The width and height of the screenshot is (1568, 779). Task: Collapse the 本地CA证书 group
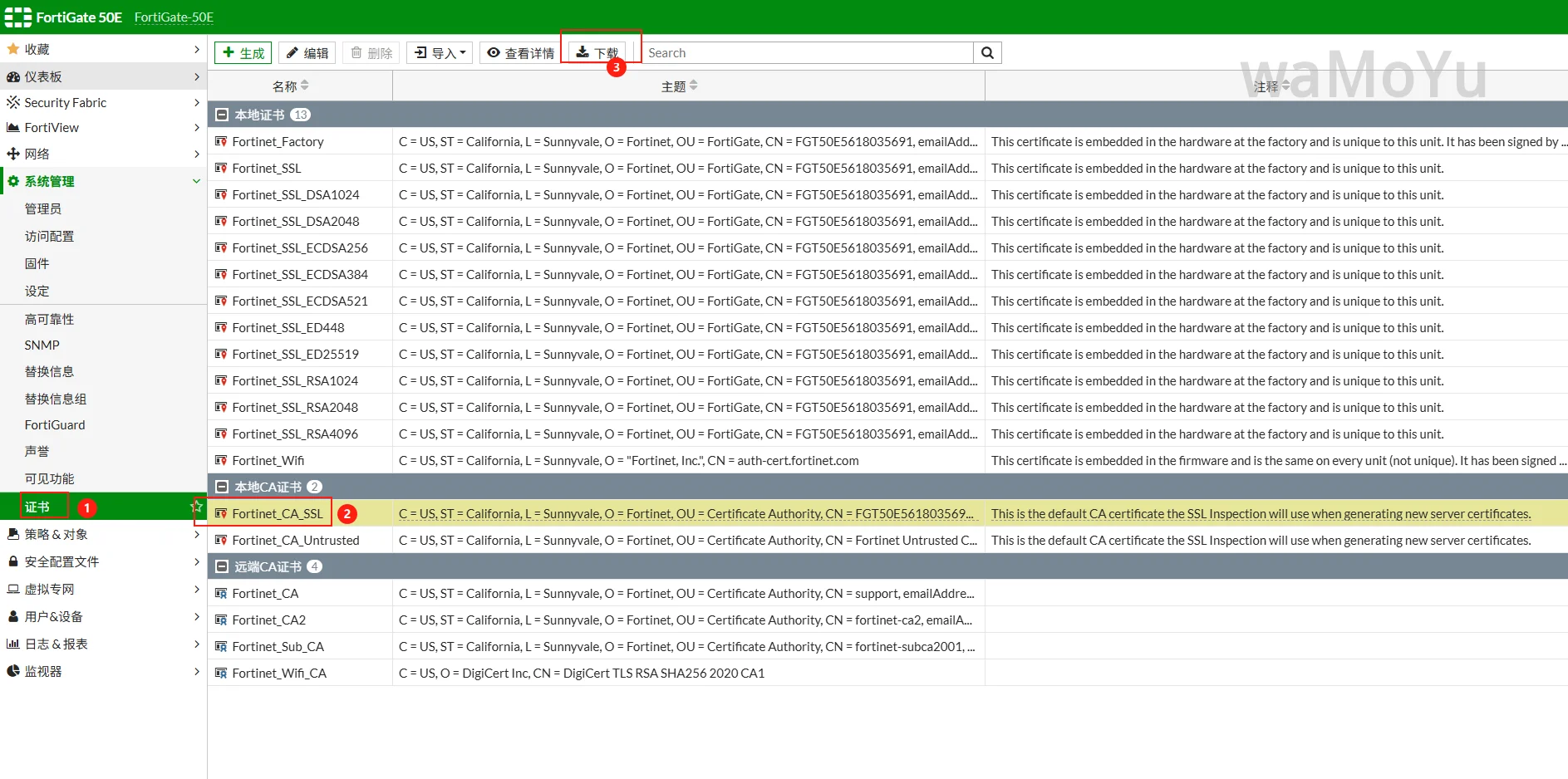pyautogui.click(x=222, y=487)
